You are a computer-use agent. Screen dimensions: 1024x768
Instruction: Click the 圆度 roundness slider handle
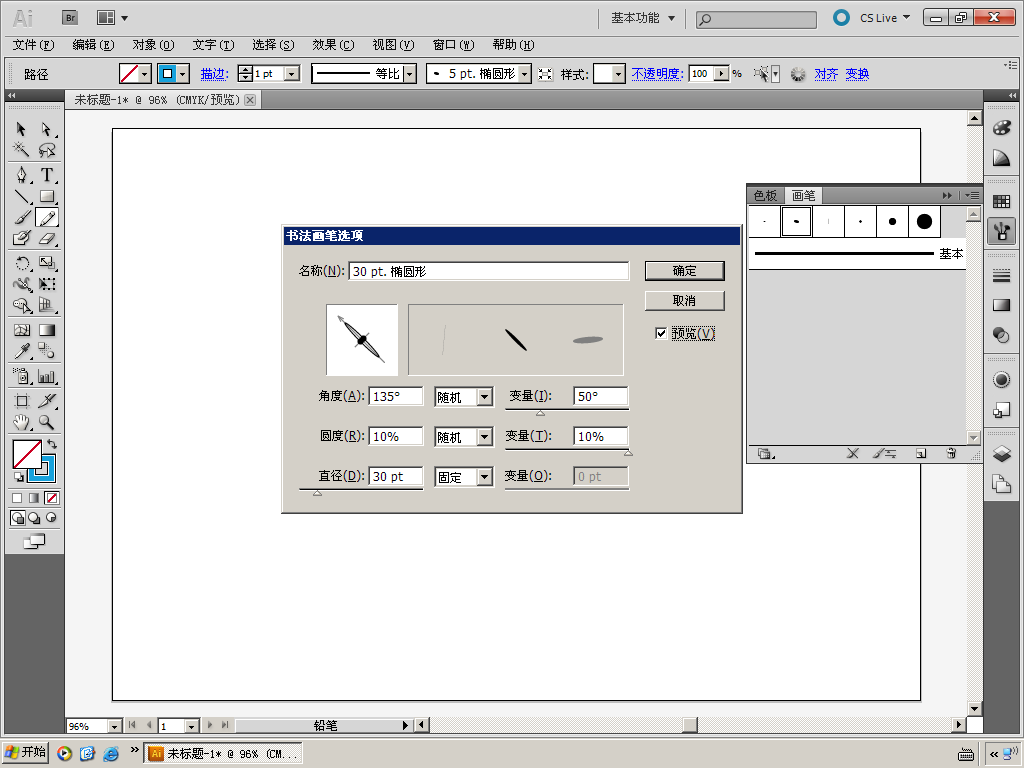[x=628, y=452]
